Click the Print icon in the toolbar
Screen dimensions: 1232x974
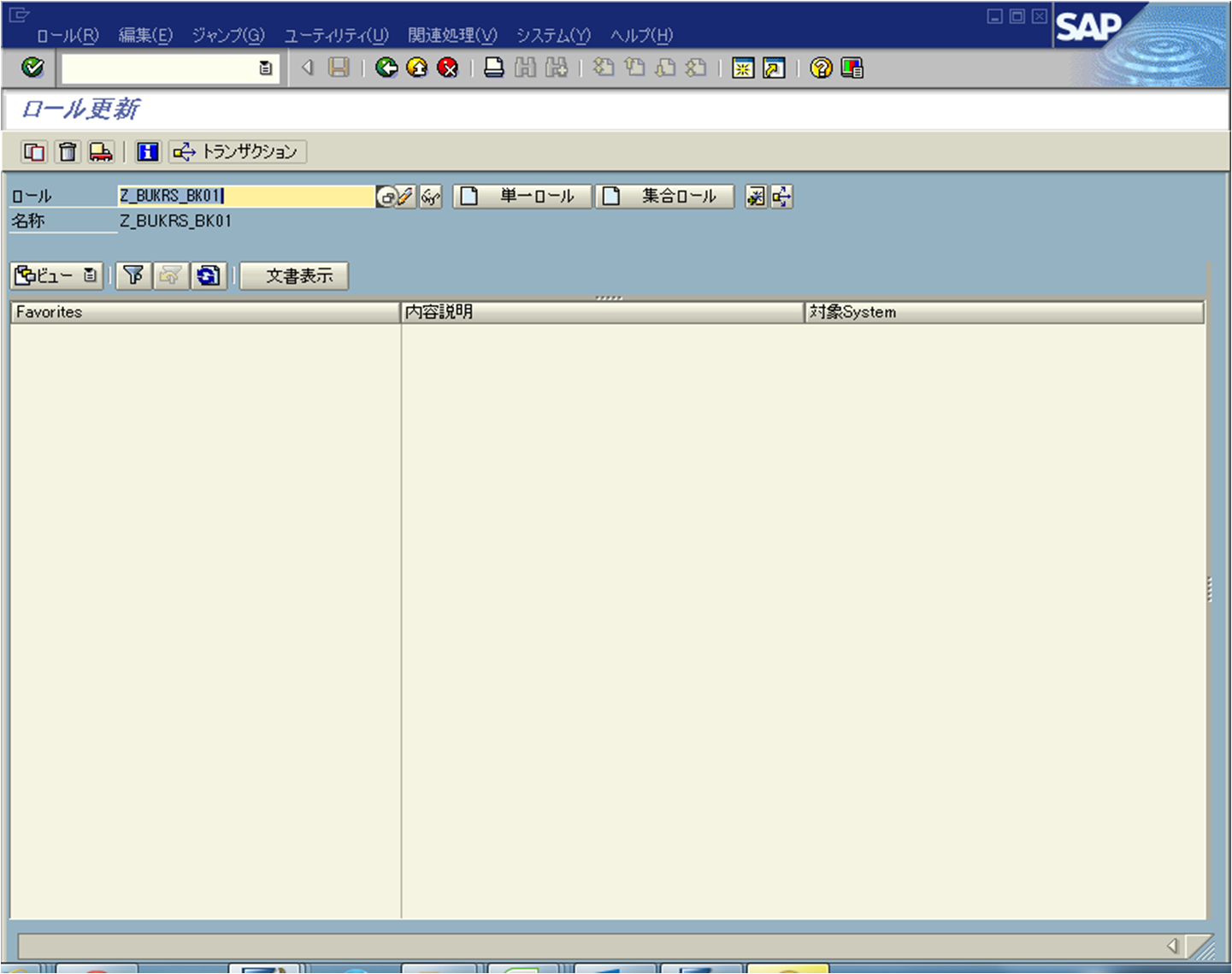click(x=493, y=68)
